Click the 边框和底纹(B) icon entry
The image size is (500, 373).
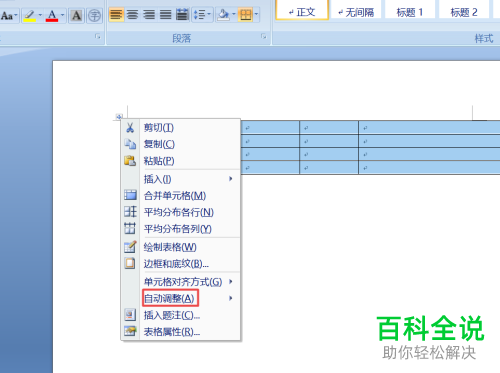[x=130, y=263]
